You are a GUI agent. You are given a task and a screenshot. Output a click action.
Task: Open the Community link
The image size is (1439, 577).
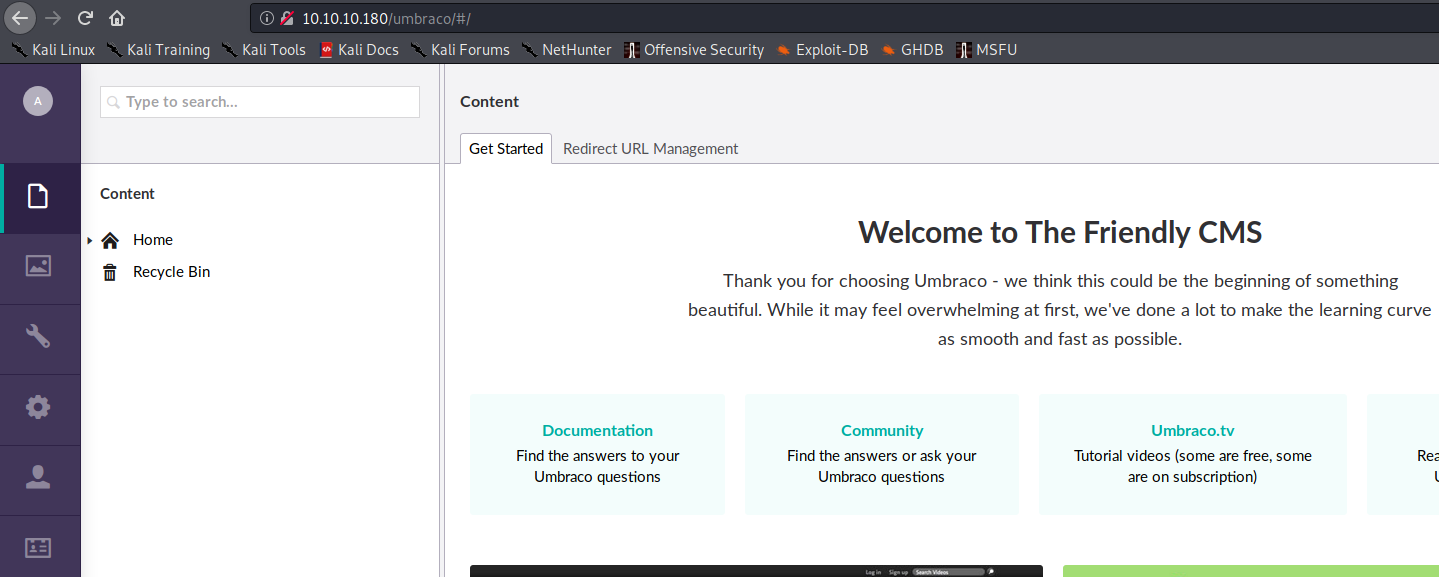pos(881,430)
